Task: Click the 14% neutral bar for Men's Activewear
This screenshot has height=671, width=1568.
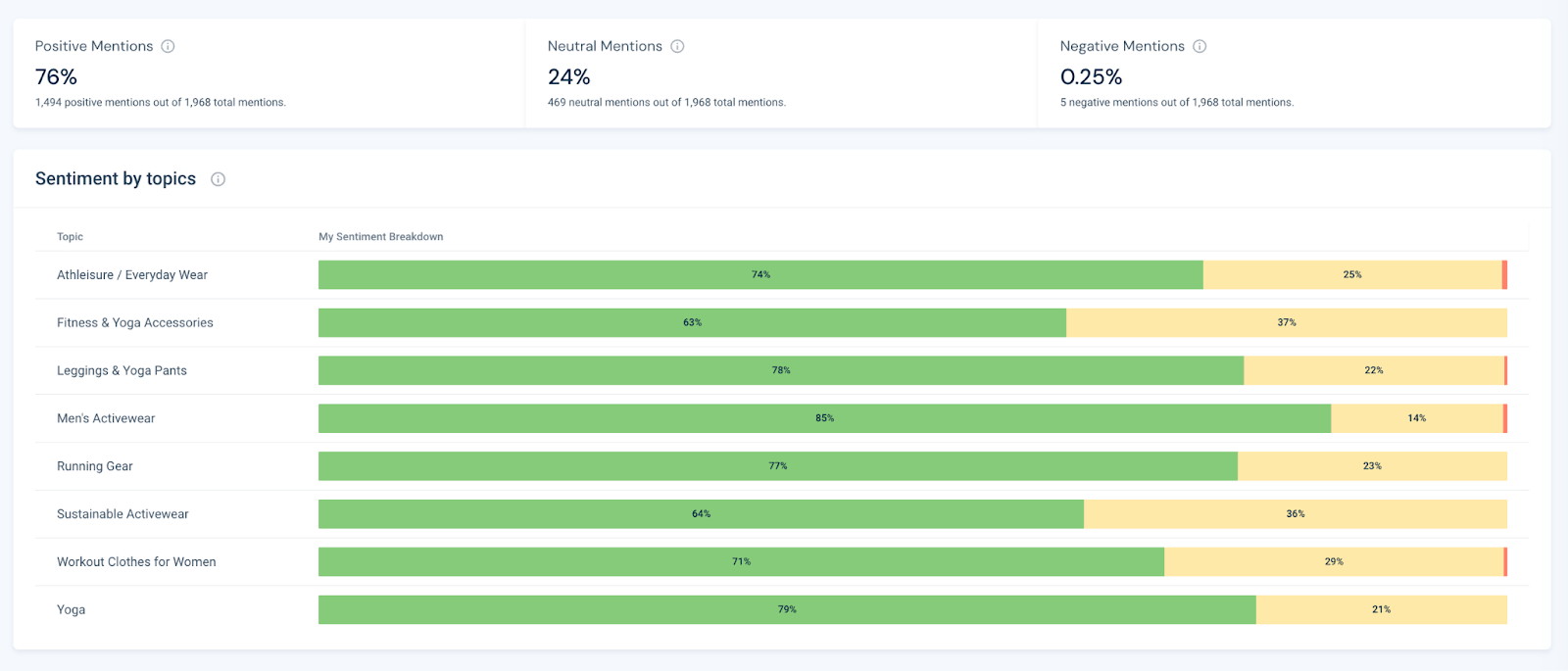Action: (x=1417, y=418)
